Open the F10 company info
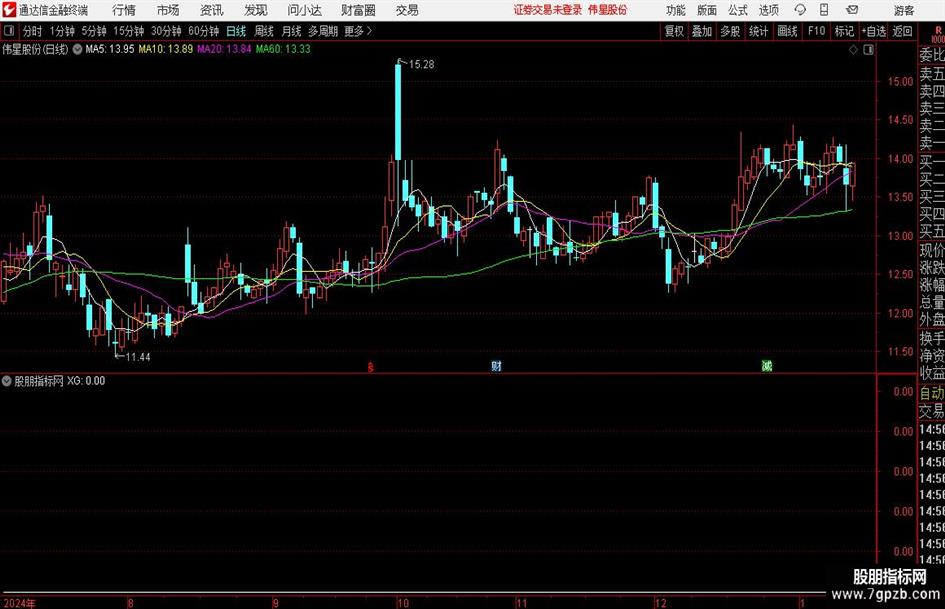 pyautogui.click(x=817, y=31)
